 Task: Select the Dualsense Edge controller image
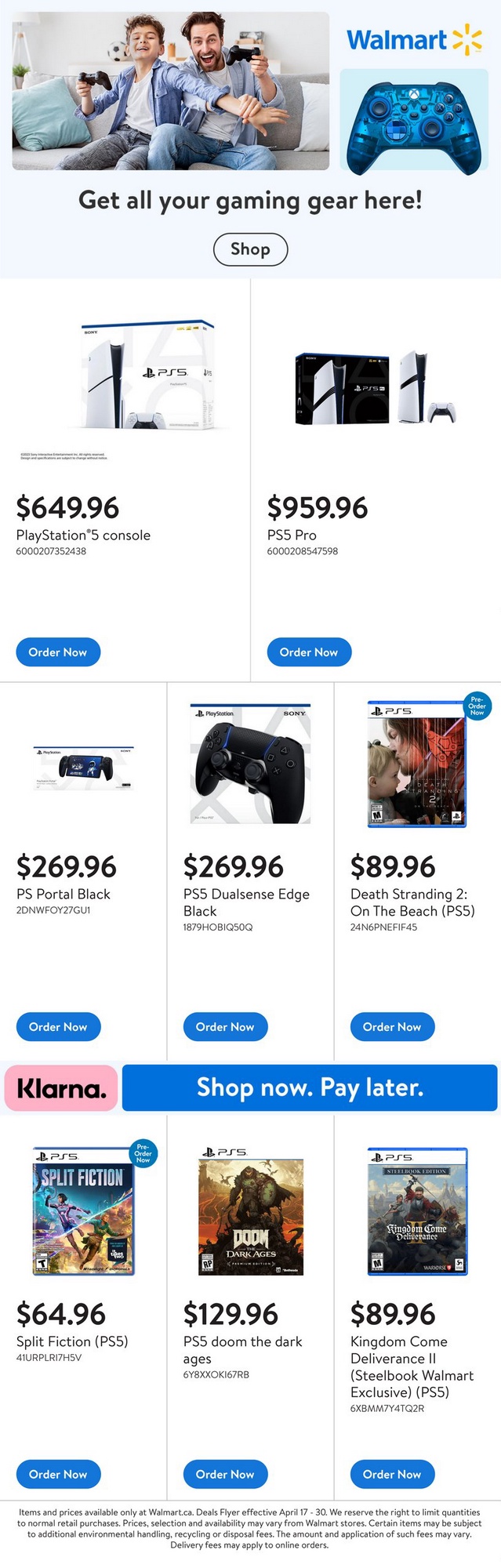click(x=251, y=764)
